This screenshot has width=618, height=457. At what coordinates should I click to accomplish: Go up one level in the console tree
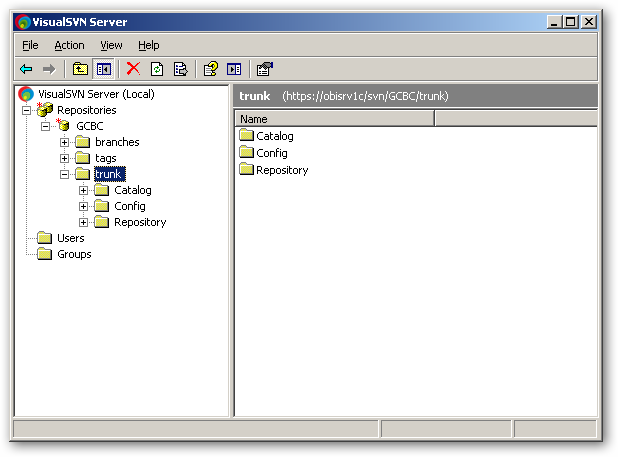(80, 69)
